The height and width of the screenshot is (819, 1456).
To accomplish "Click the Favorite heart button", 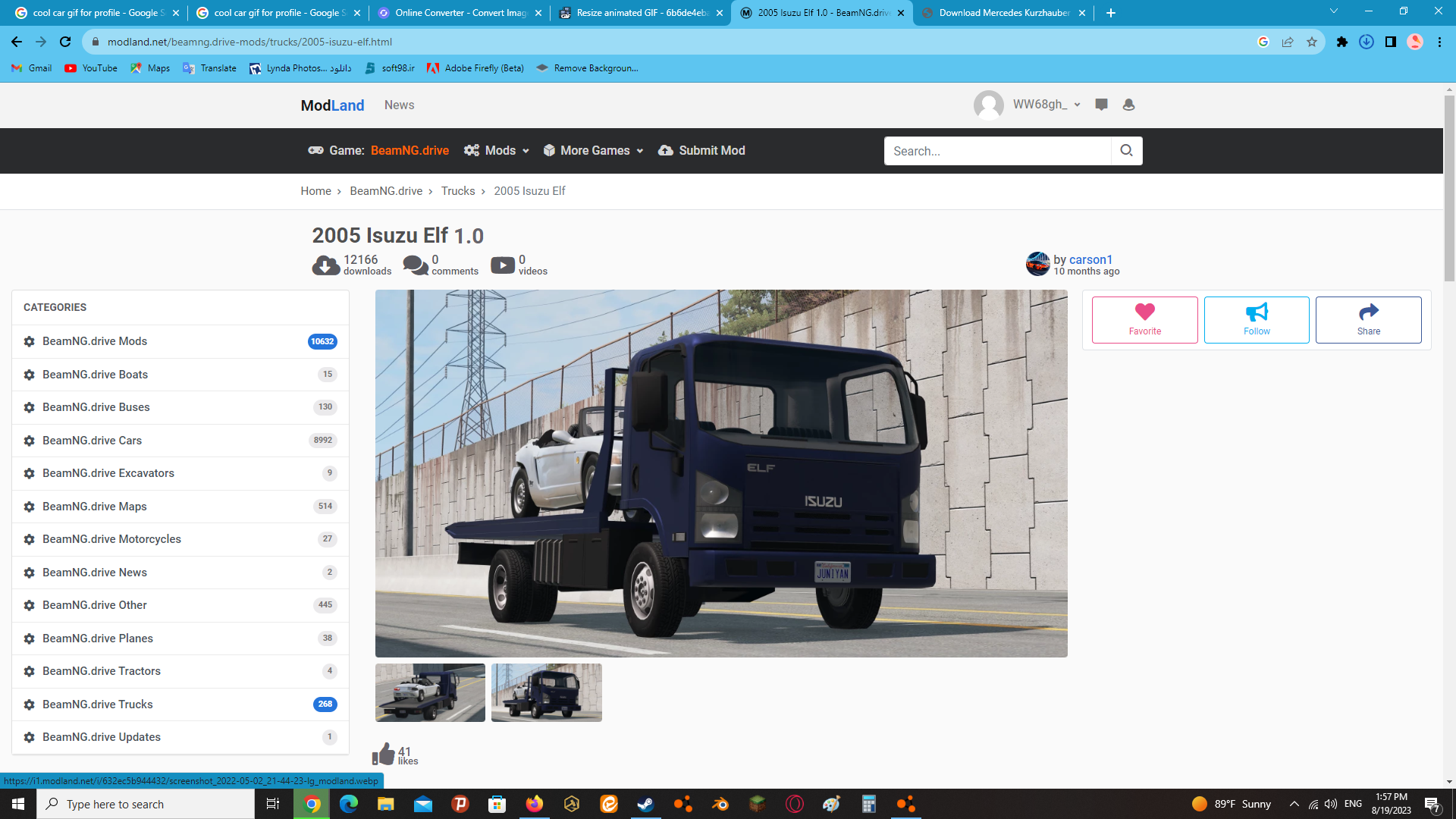I will pos(1144,320).
